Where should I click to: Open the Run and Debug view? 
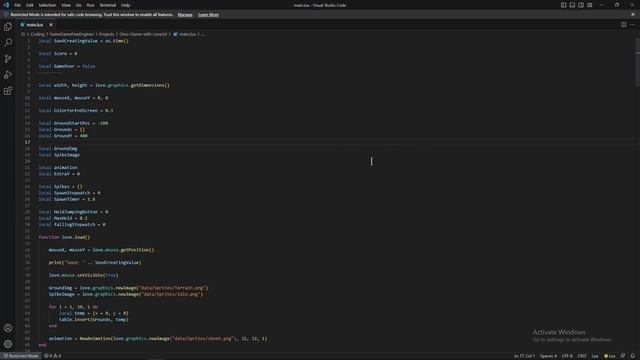(8, 75)
